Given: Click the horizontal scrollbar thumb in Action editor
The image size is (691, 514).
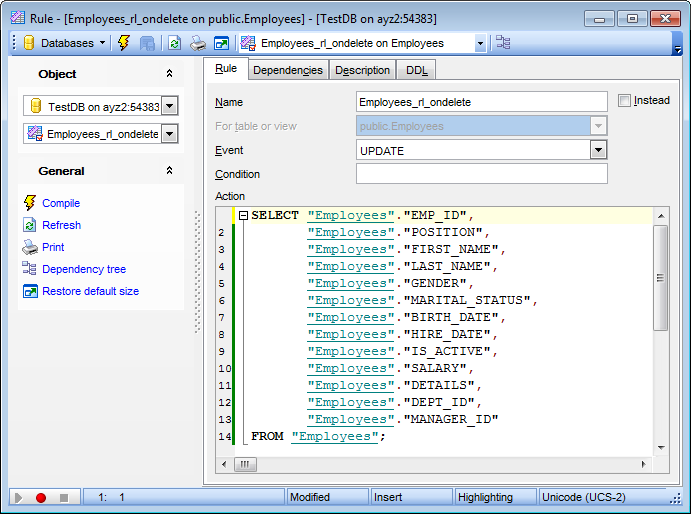Looking at the screenshot, I should tap(245, 464).
